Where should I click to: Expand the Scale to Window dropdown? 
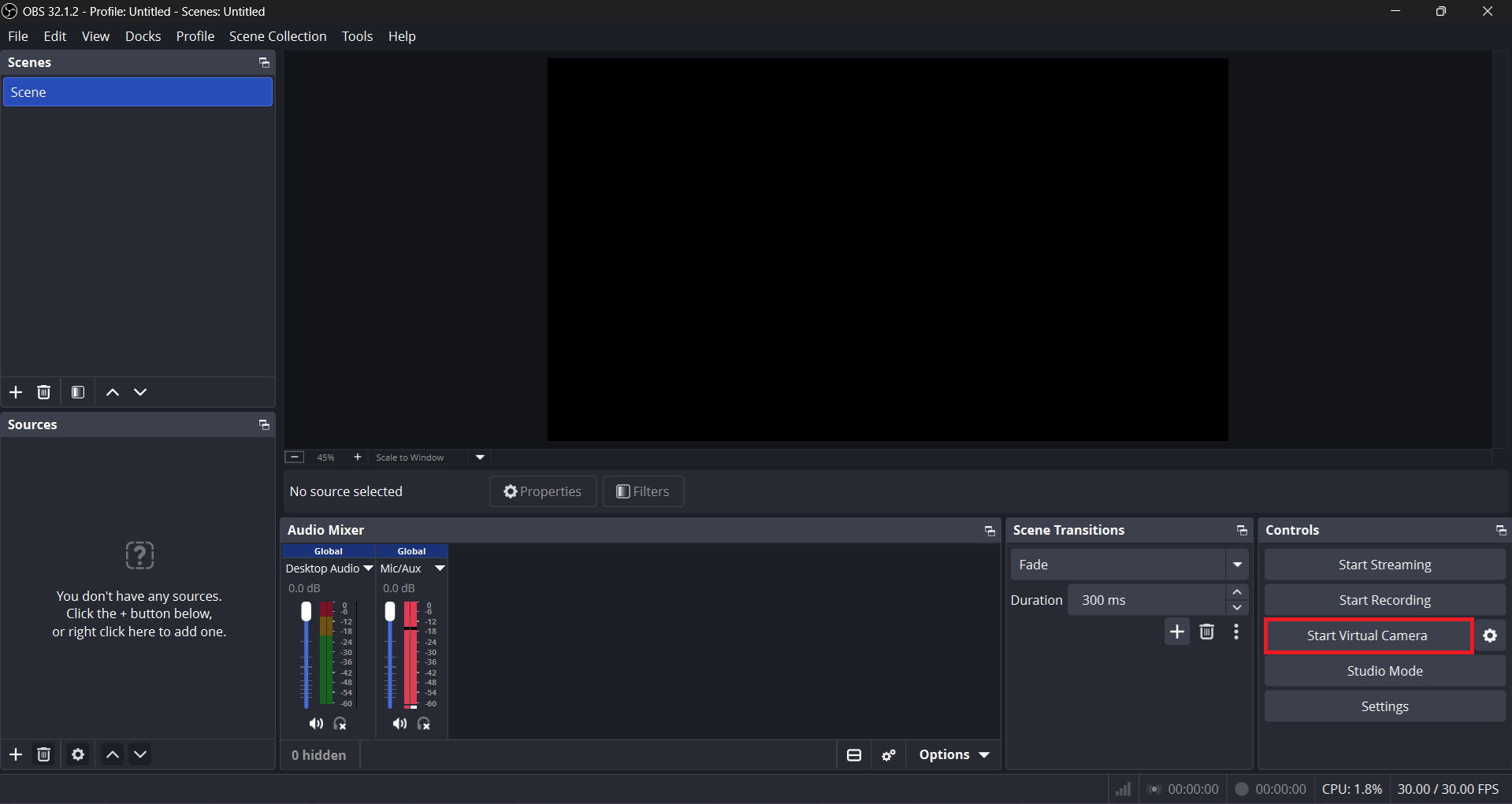pyautogui.click(x=480, y=458)
